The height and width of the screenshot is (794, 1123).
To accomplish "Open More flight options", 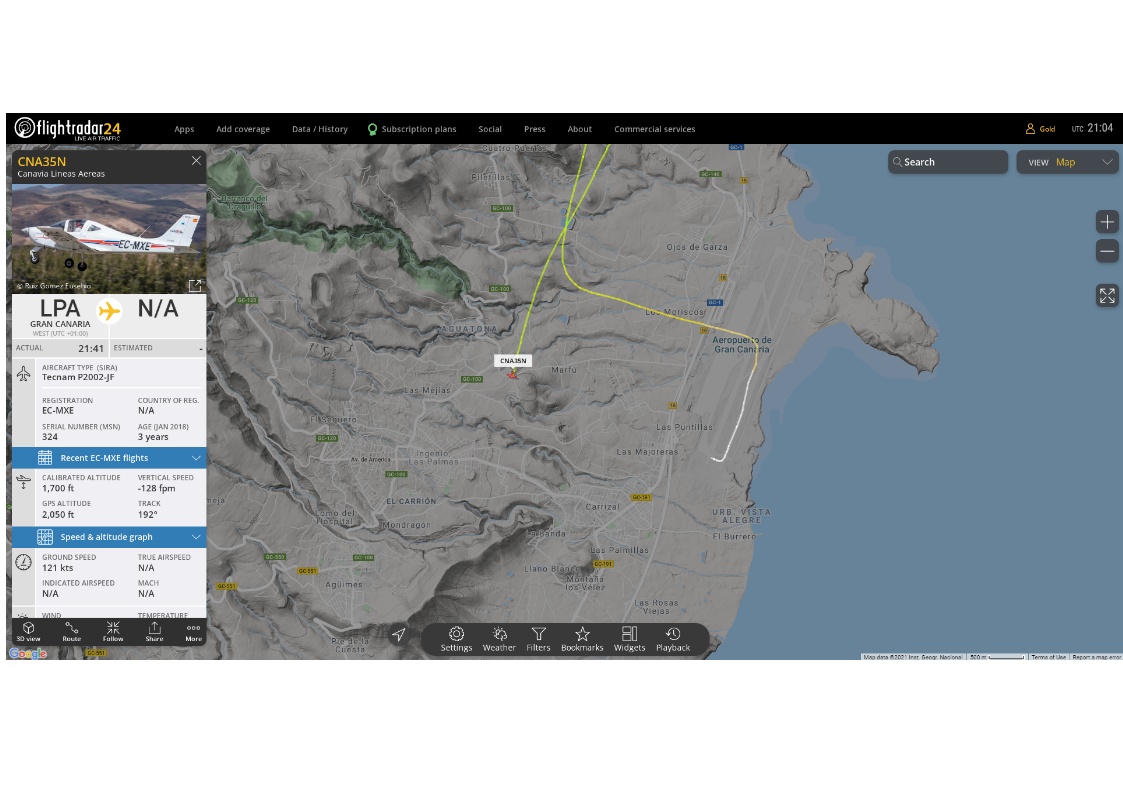I will click(193, 631).
